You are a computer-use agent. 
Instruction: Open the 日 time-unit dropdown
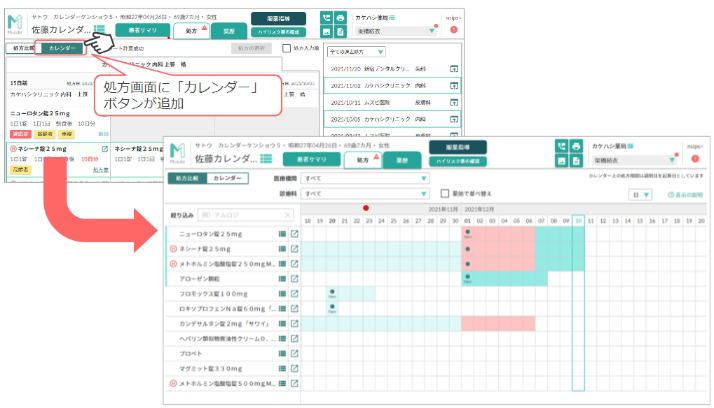[640, 195]
